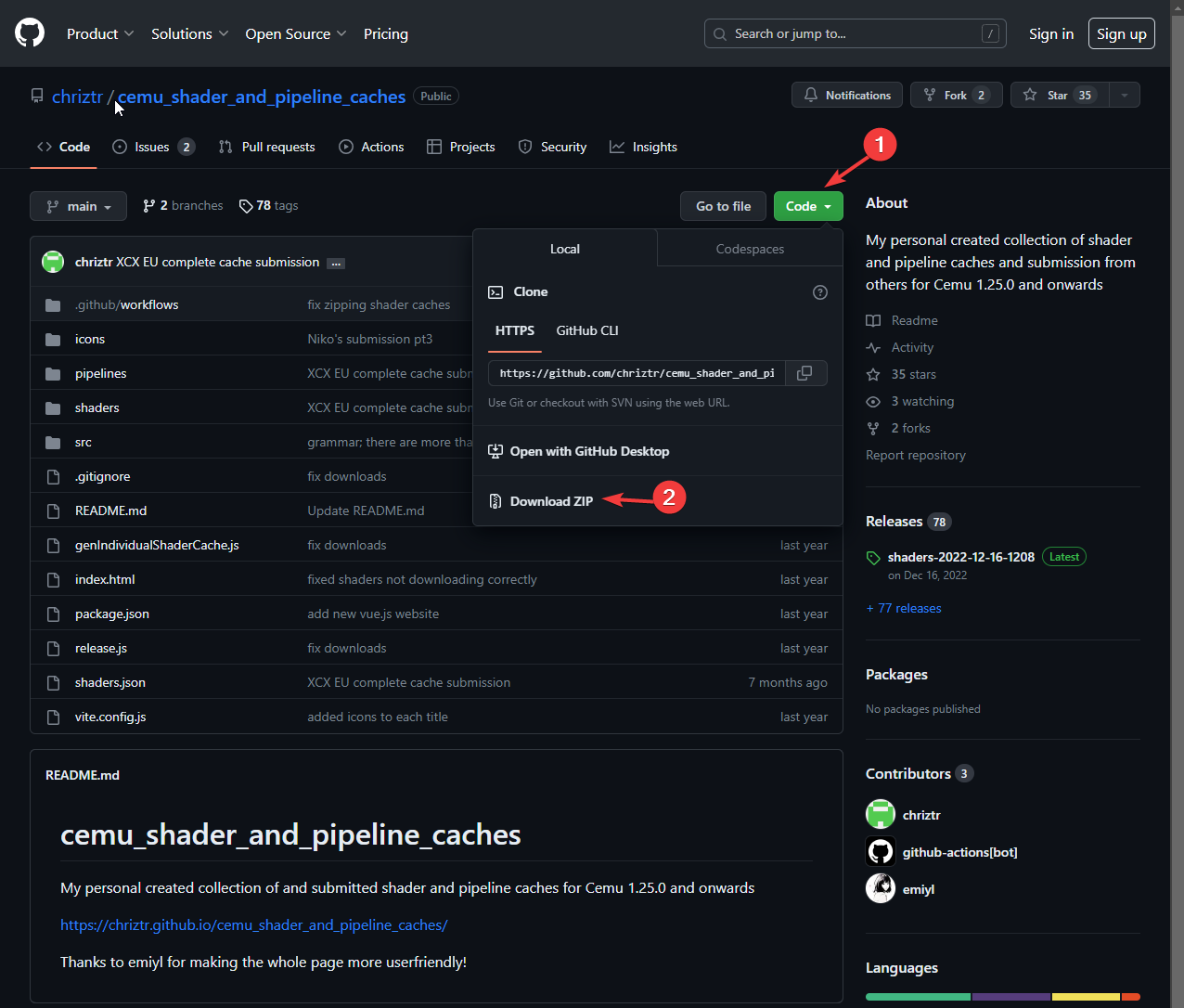Focus the Search or jump to field
This screenshot has width=1184, height=1008.
[x=856, y=33]
